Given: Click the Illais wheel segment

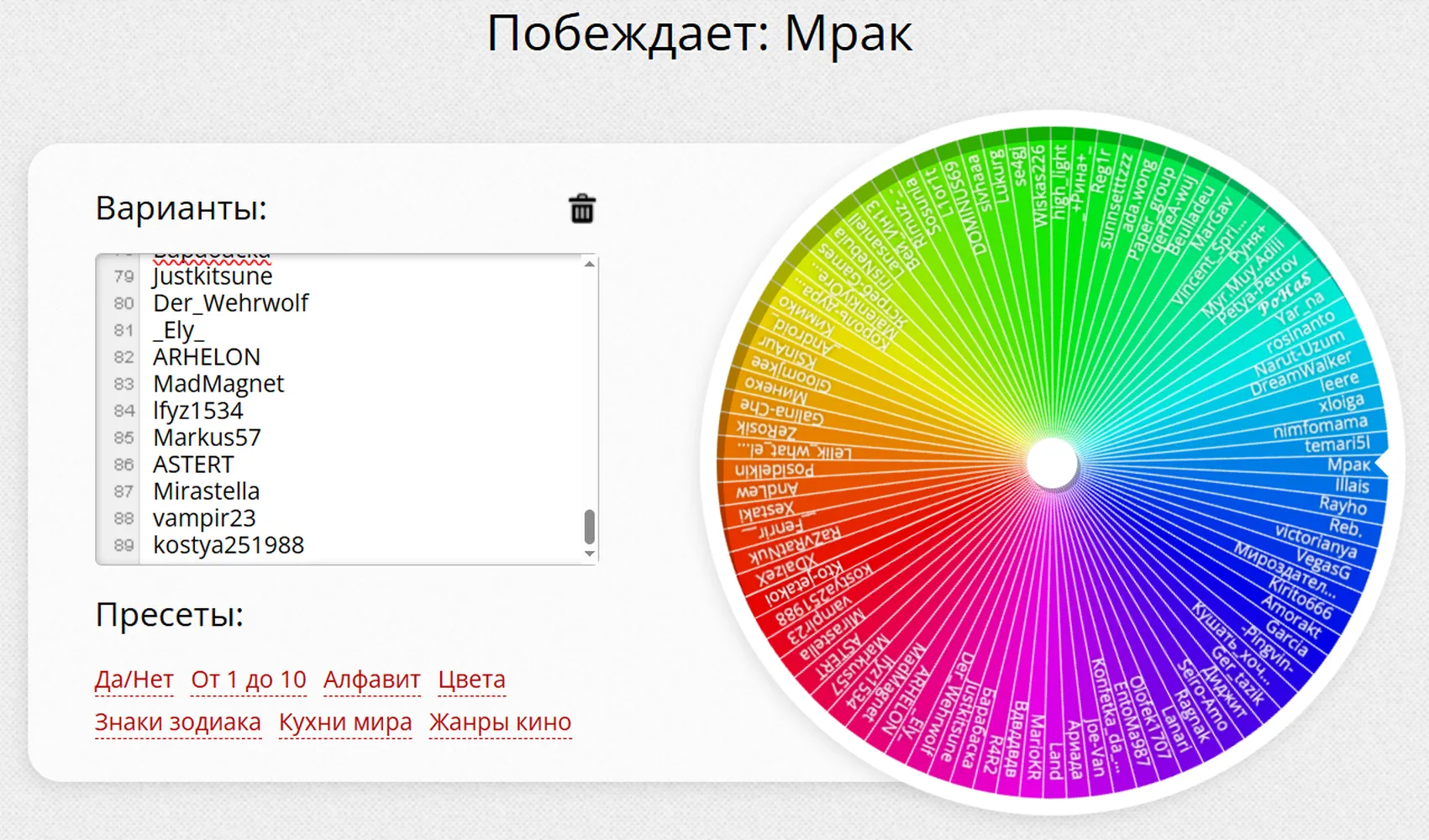Looking at the screenshot, I should coord(1352,485).
